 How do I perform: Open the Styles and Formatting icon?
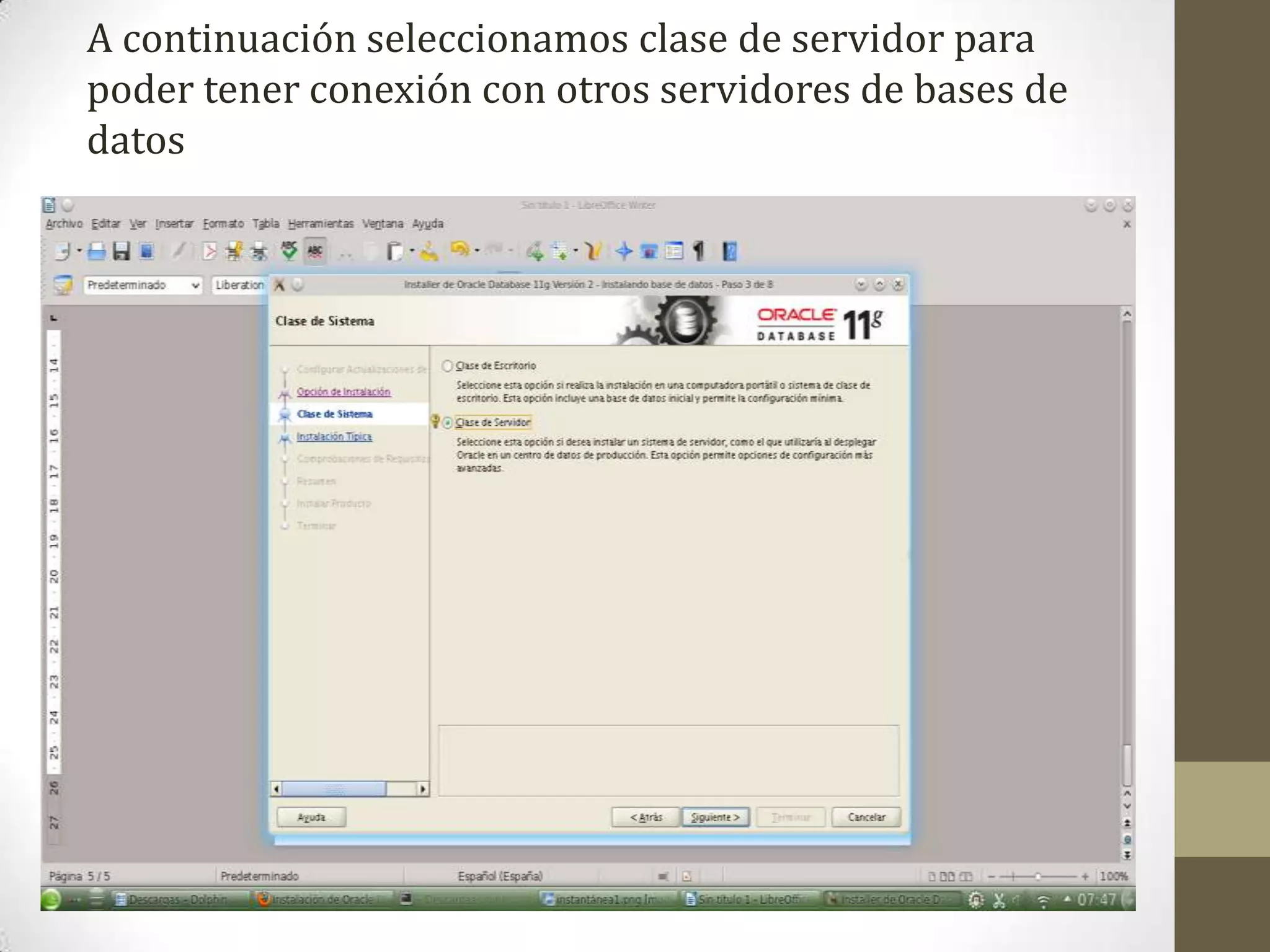tap(63, 285)
